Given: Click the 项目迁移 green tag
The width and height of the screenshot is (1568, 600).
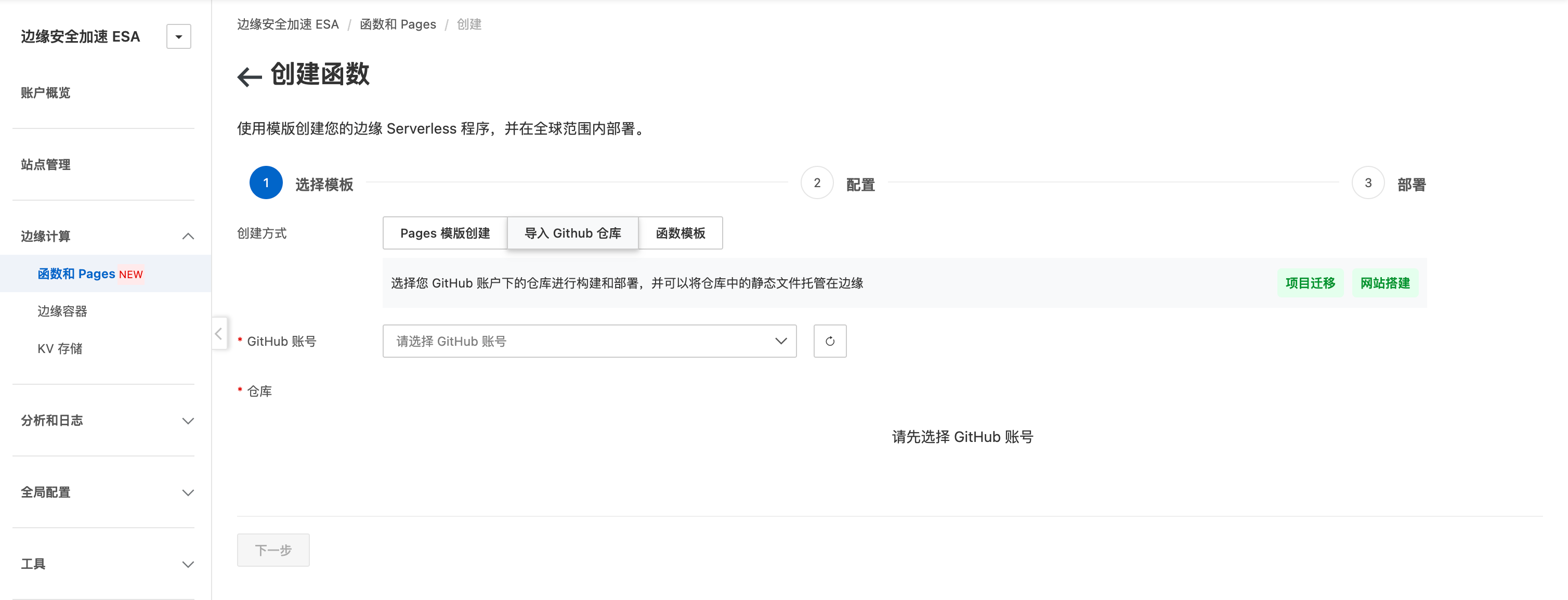Looking at the screenshot, I should [x=1310, y=283].
